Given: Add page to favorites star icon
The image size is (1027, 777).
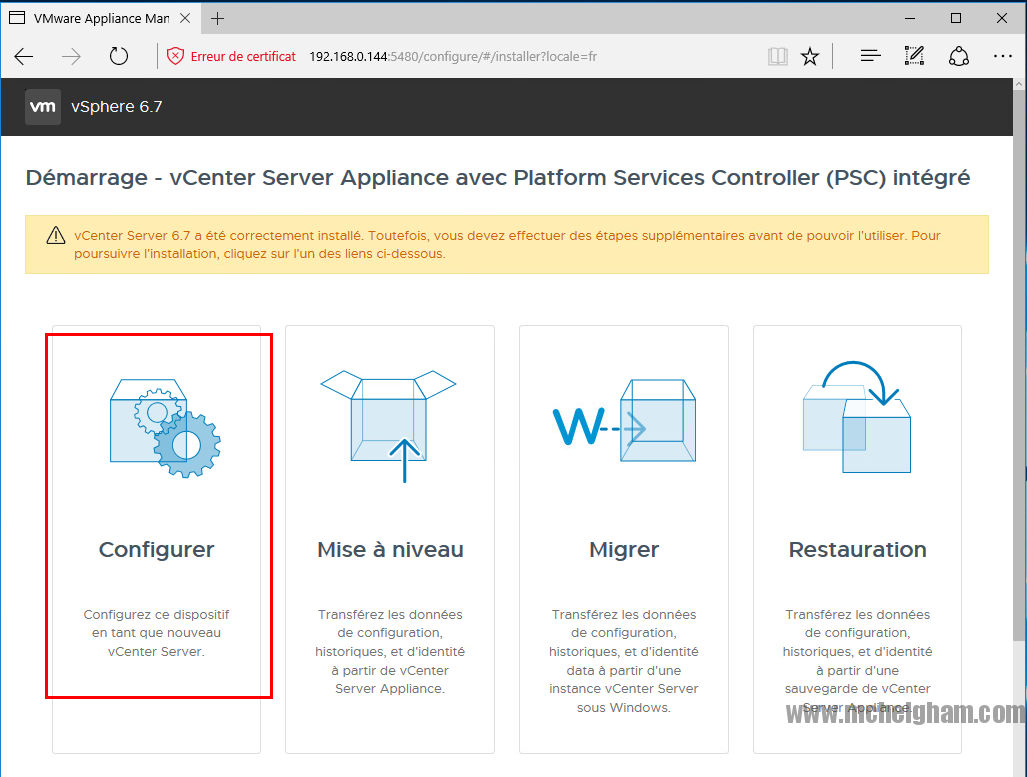Looking at the screenshot, I should (810, 56).
